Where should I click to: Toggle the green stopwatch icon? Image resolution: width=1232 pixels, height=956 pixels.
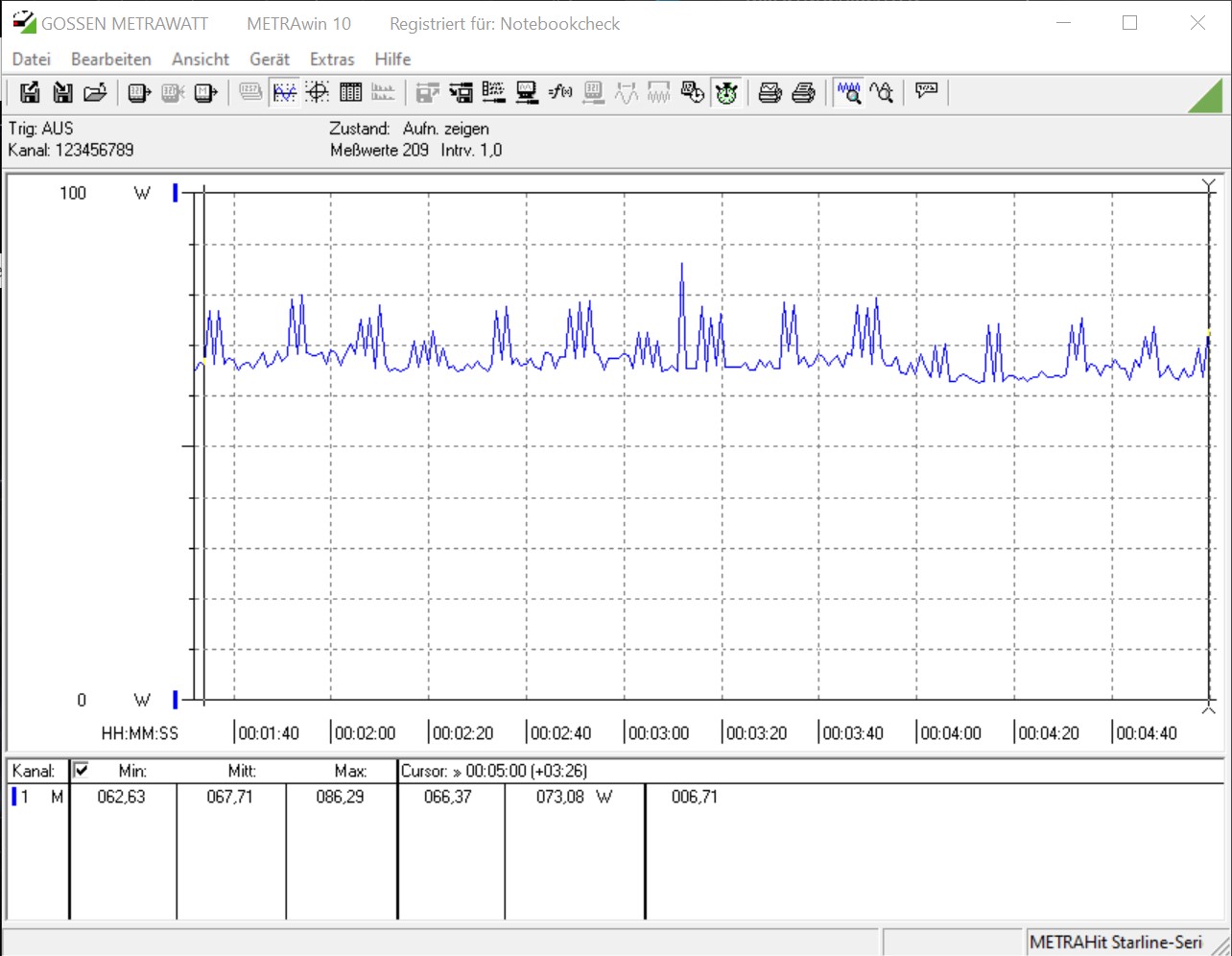(x=726, y=92)
